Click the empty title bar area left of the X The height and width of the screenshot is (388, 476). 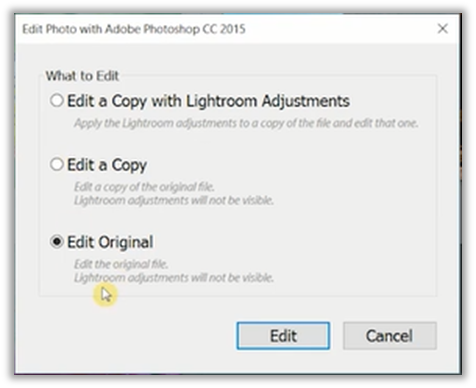click(x=340, y=29)
